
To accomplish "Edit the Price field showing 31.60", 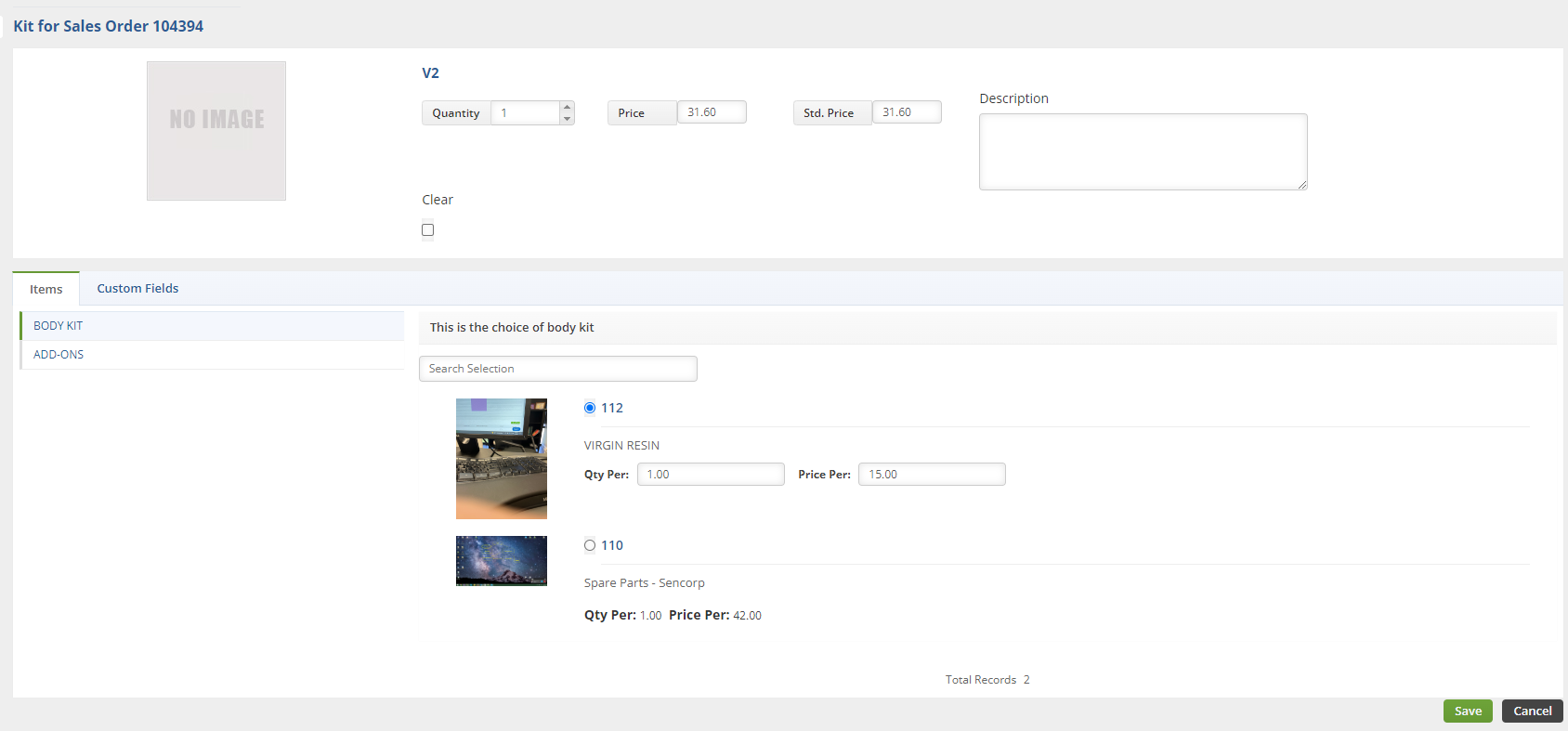I will (712, 112).
